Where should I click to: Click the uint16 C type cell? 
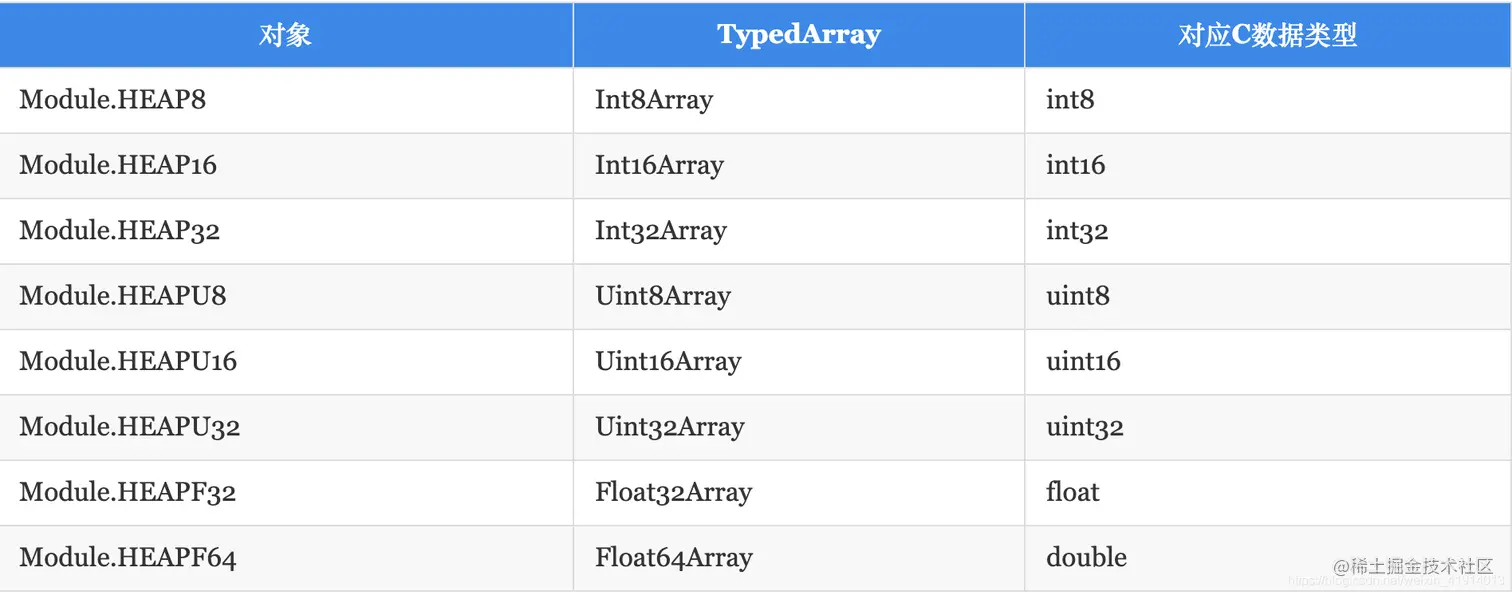coord(1083,361)
